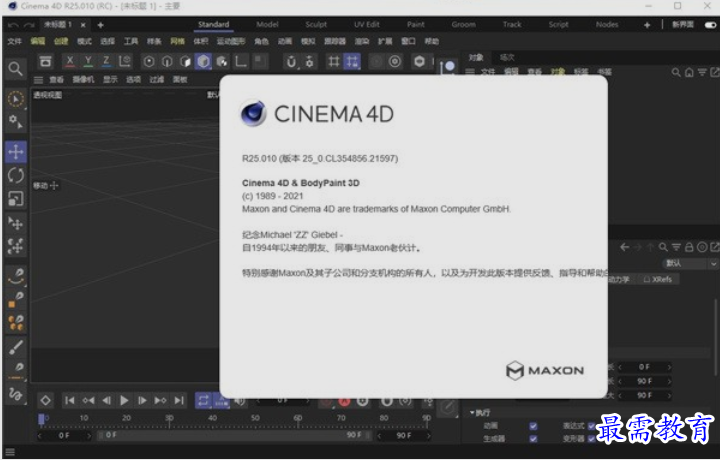Switch to the Model layout tab

click(267, 24)
